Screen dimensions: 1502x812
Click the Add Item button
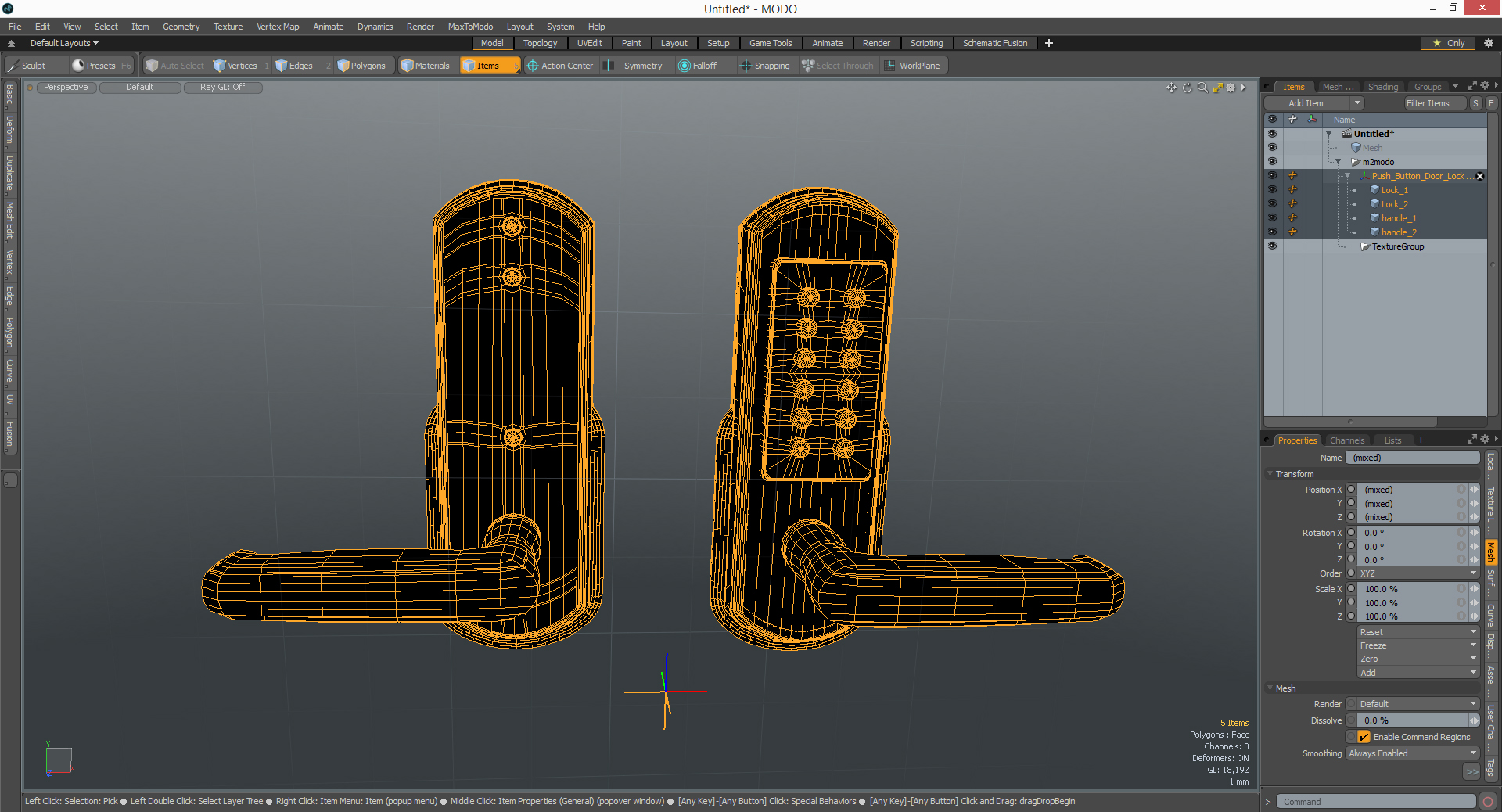tap(1306, 103)
